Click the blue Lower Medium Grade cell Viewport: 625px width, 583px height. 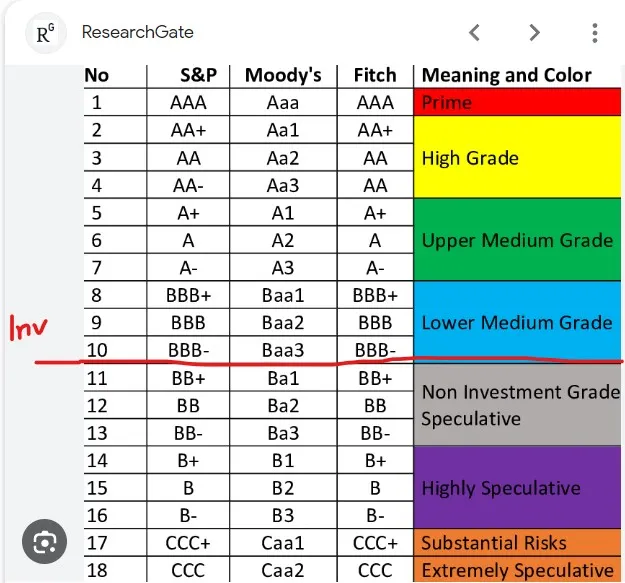click(517, 322)
